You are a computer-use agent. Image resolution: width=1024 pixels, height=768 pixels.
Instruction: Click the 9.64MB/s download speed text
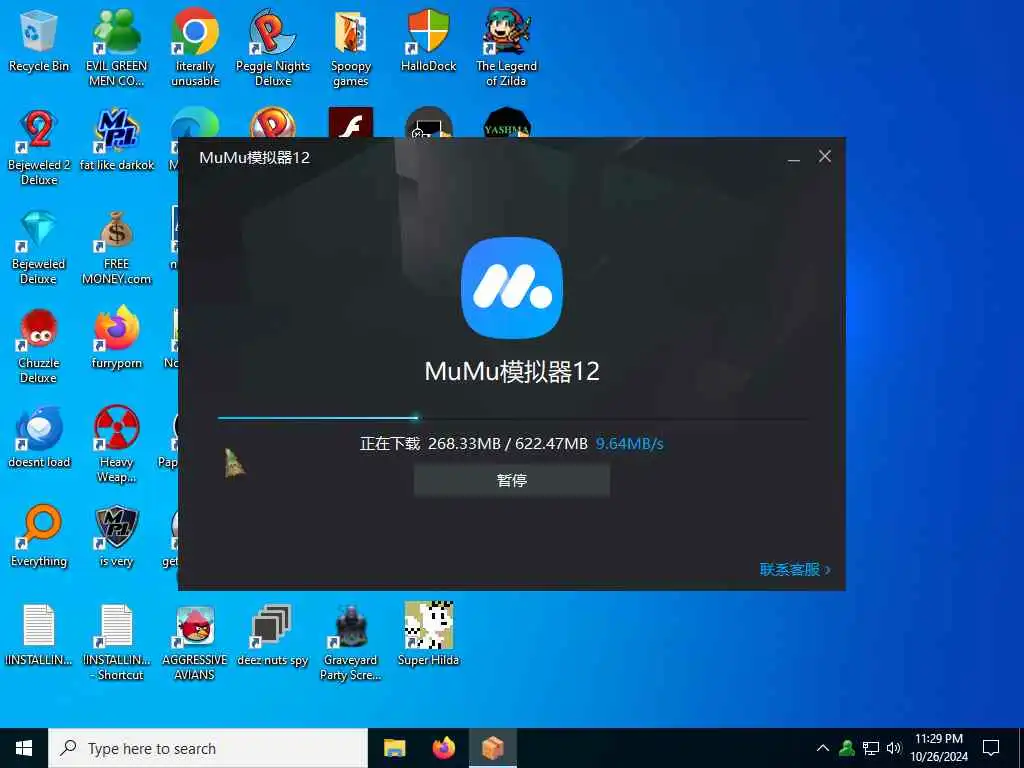click(x=630, y=444)
